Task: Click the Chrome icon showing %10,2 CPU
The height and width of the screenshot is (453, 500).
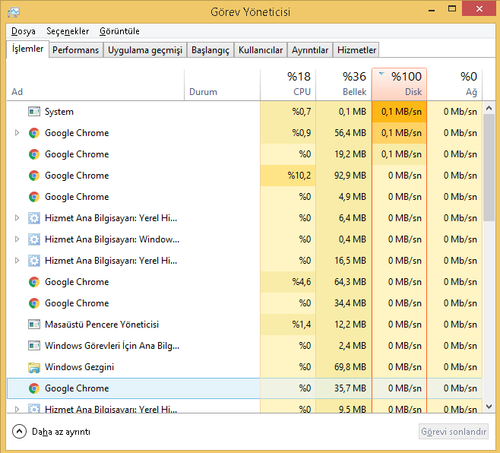Action: (34, 176)
